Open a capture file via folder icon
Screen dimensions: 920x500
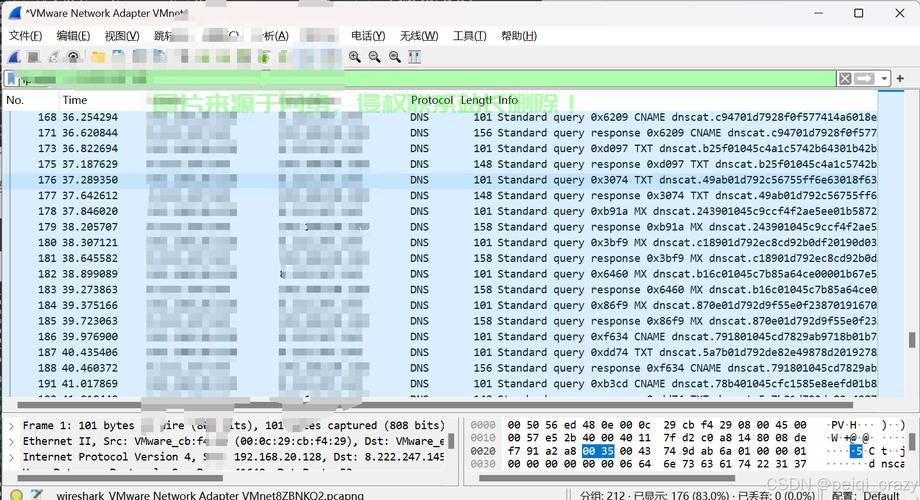tap(98, 57)
